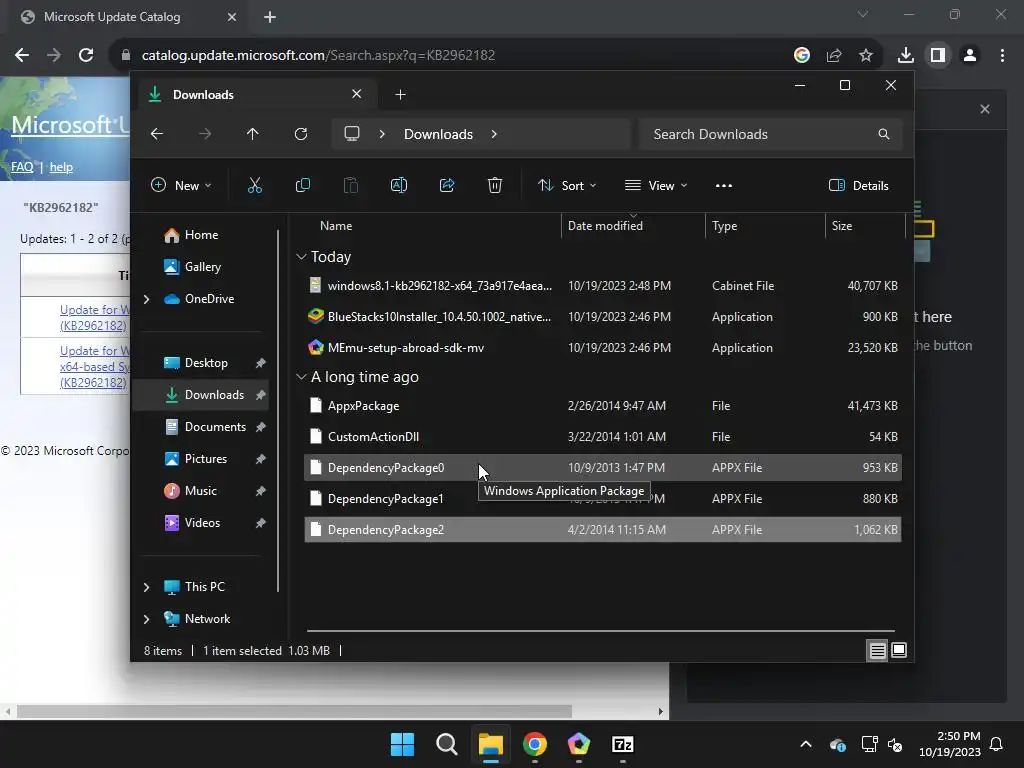The height and width of the screenshot is (768, 1024).
Task: Select the BlueStacks10Installer file
Action: coord(603,317)
